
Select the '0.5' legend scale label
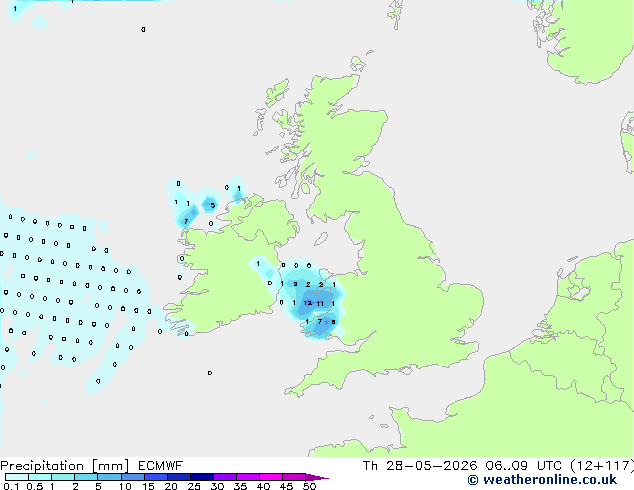[35, 486]
